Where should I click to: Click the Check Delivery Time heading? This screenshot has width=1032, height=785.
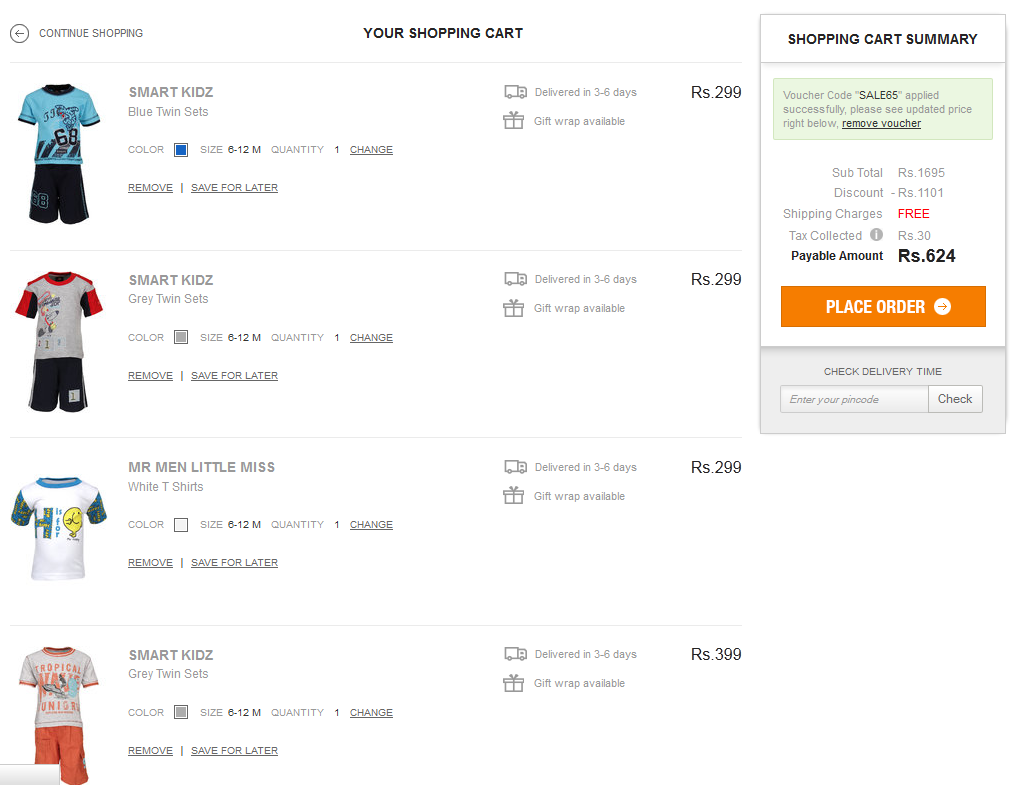pyautogui.click(x=883, y=372)
